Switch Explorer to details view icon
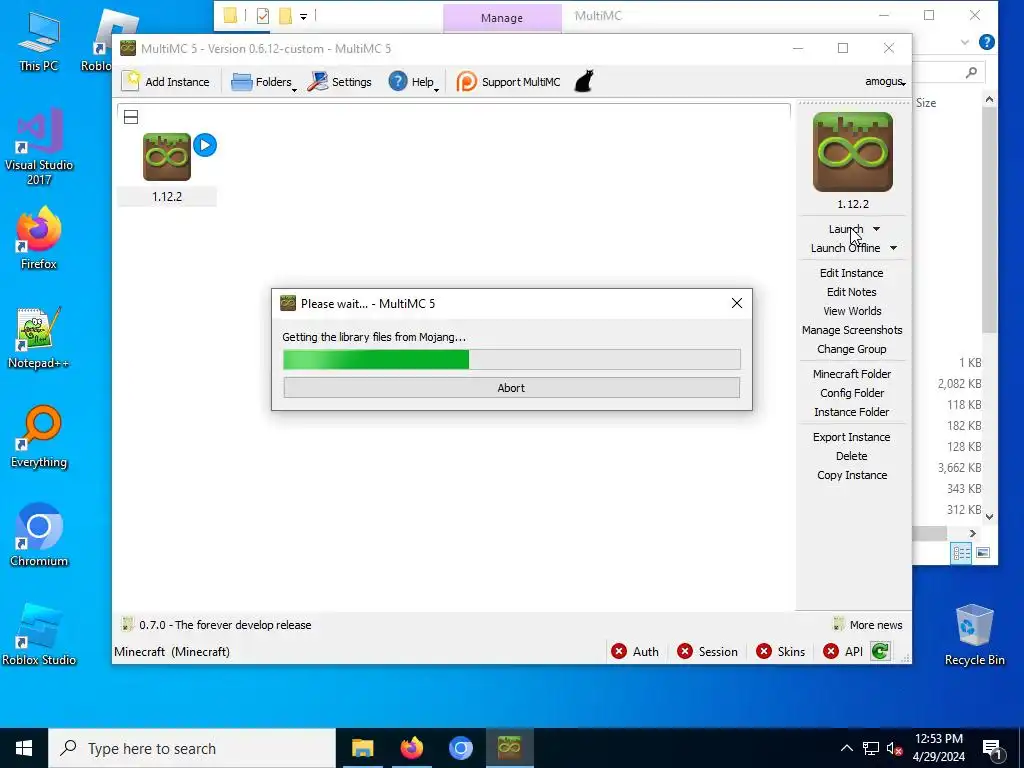 [961, 553]
